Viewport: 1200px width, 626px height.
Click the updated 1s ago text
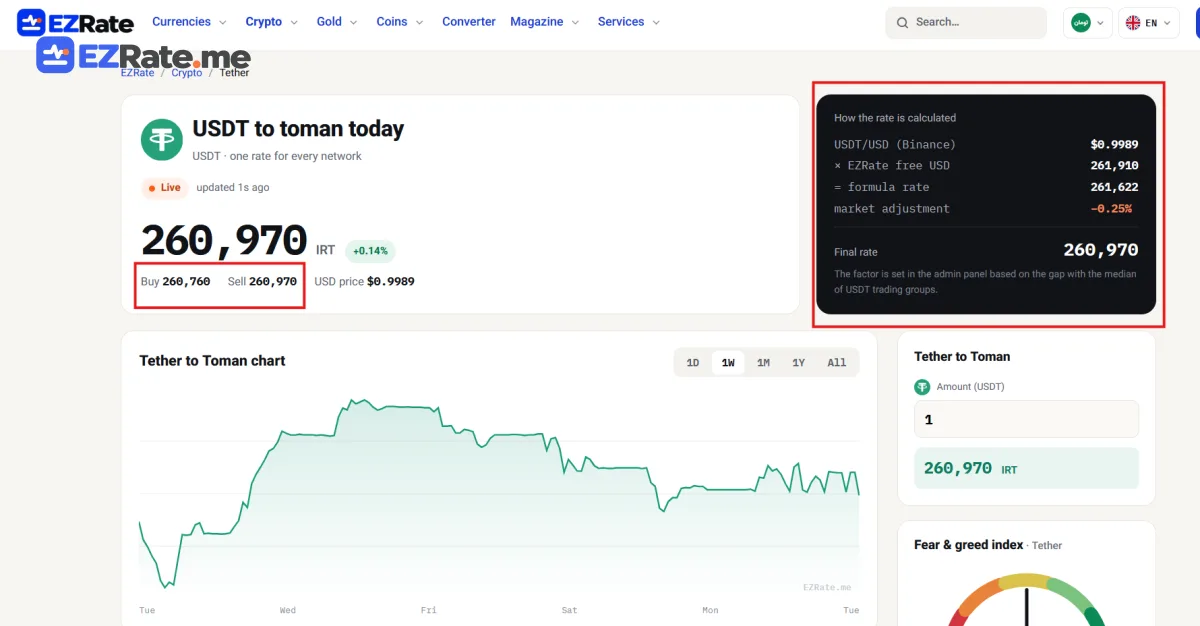point(232,188)
